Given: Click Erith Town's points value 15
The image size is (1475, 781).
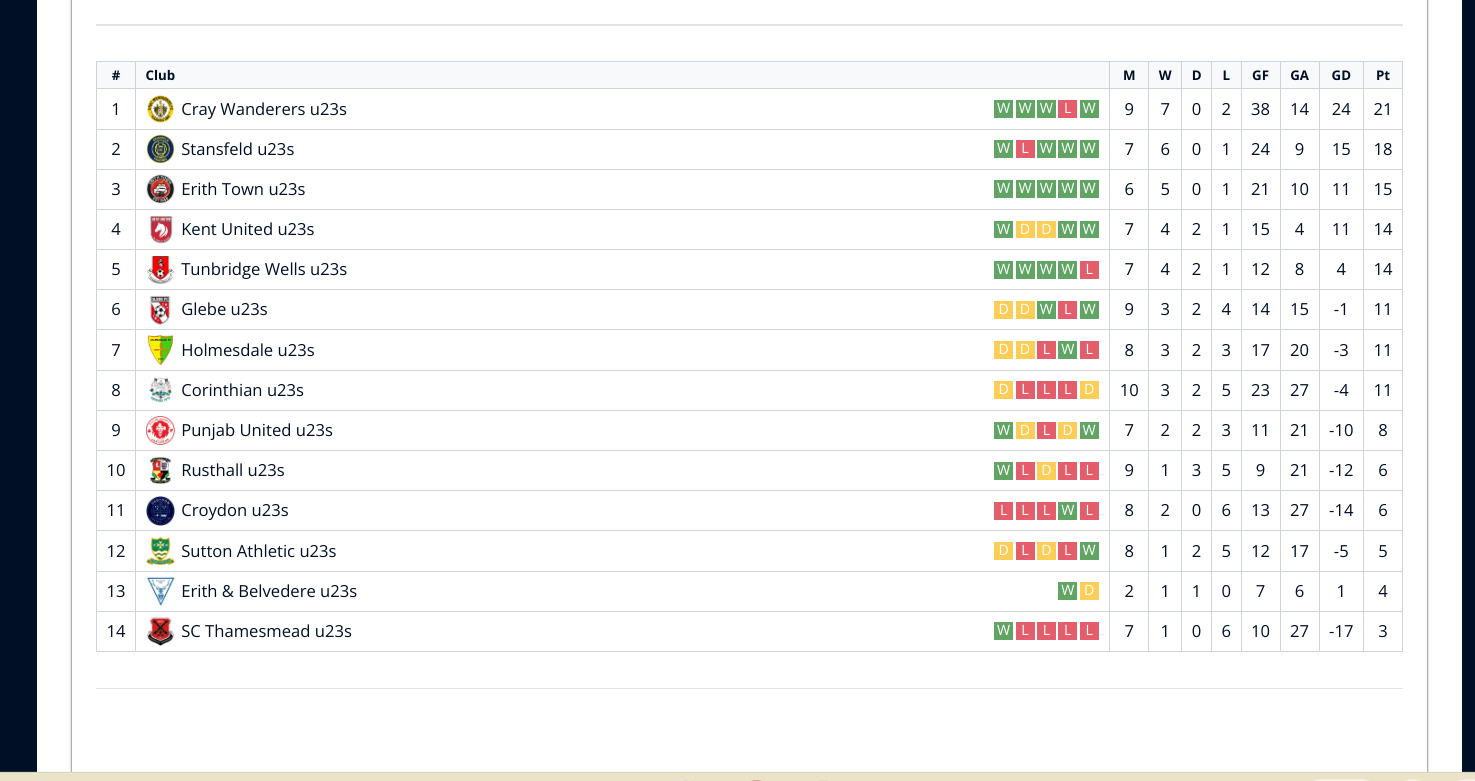Looking at the screenshot, I should pos(1382,189).
